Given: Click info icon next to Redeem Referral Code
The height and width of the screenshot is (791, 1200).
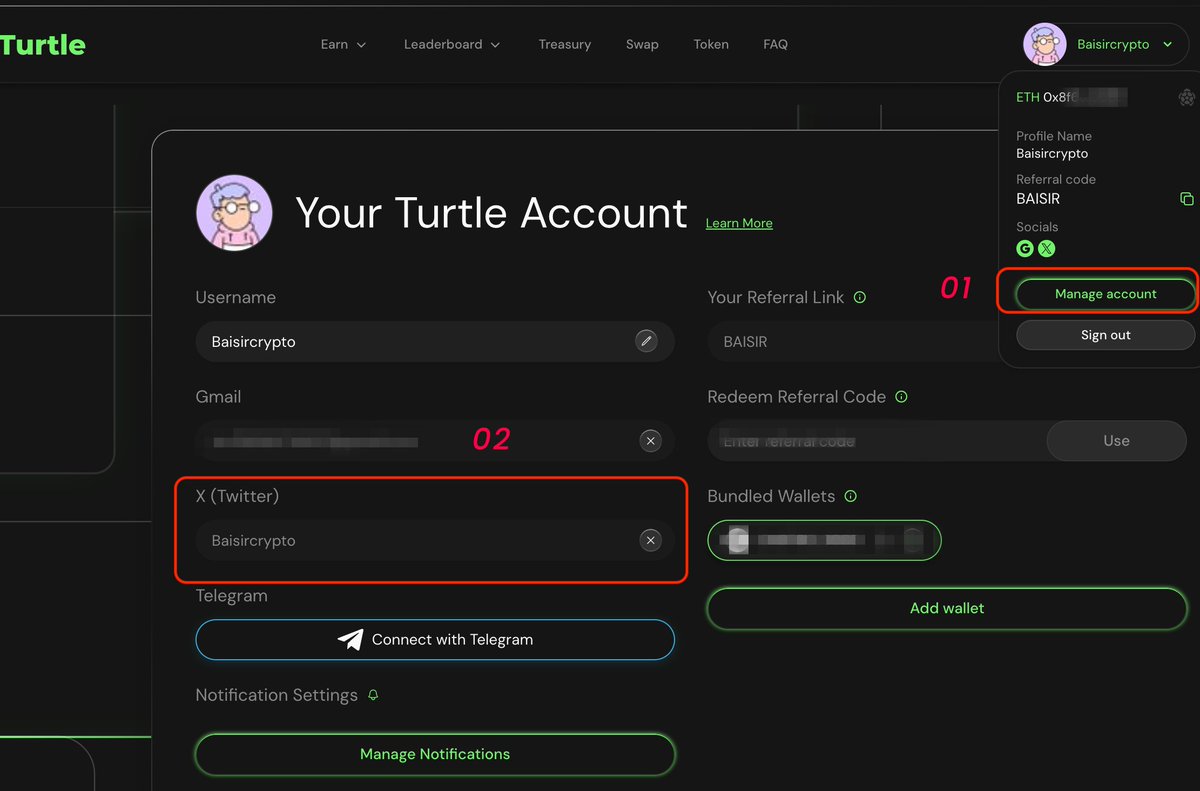Looking at the screenshot, I should 901,397.
